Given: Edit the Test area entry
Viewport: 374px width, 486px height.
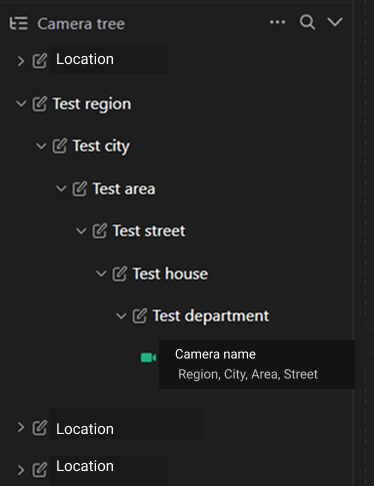Looking at the screenshot, I should click(80, 189).
